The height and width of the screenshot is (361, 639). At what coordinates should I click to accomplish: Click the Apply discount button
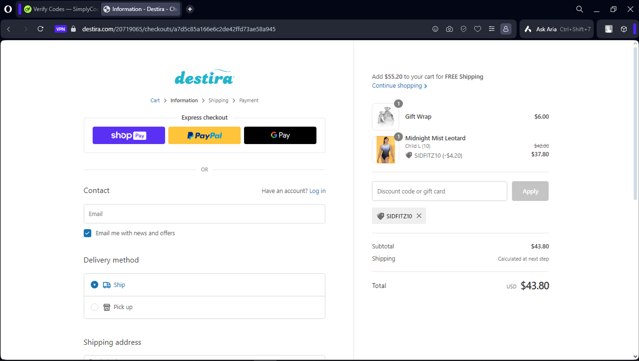(x=530, y=191)
